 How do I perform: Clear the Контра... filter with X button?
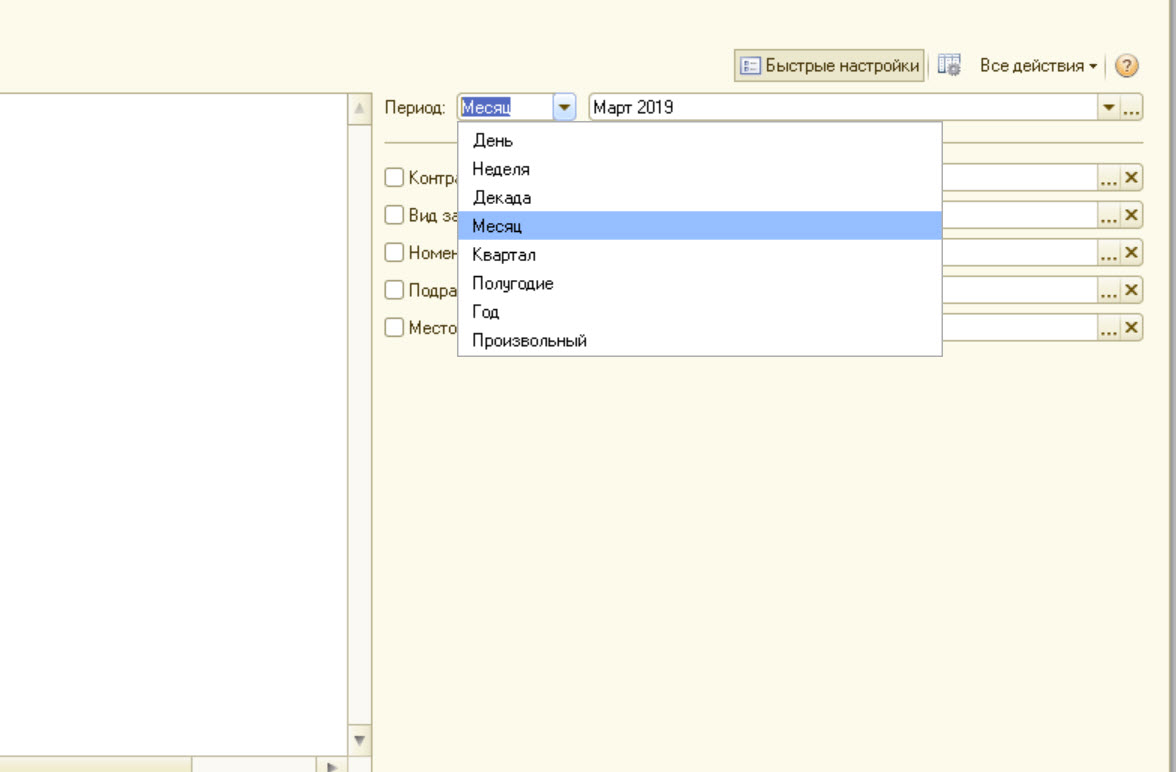point(1131,178)
